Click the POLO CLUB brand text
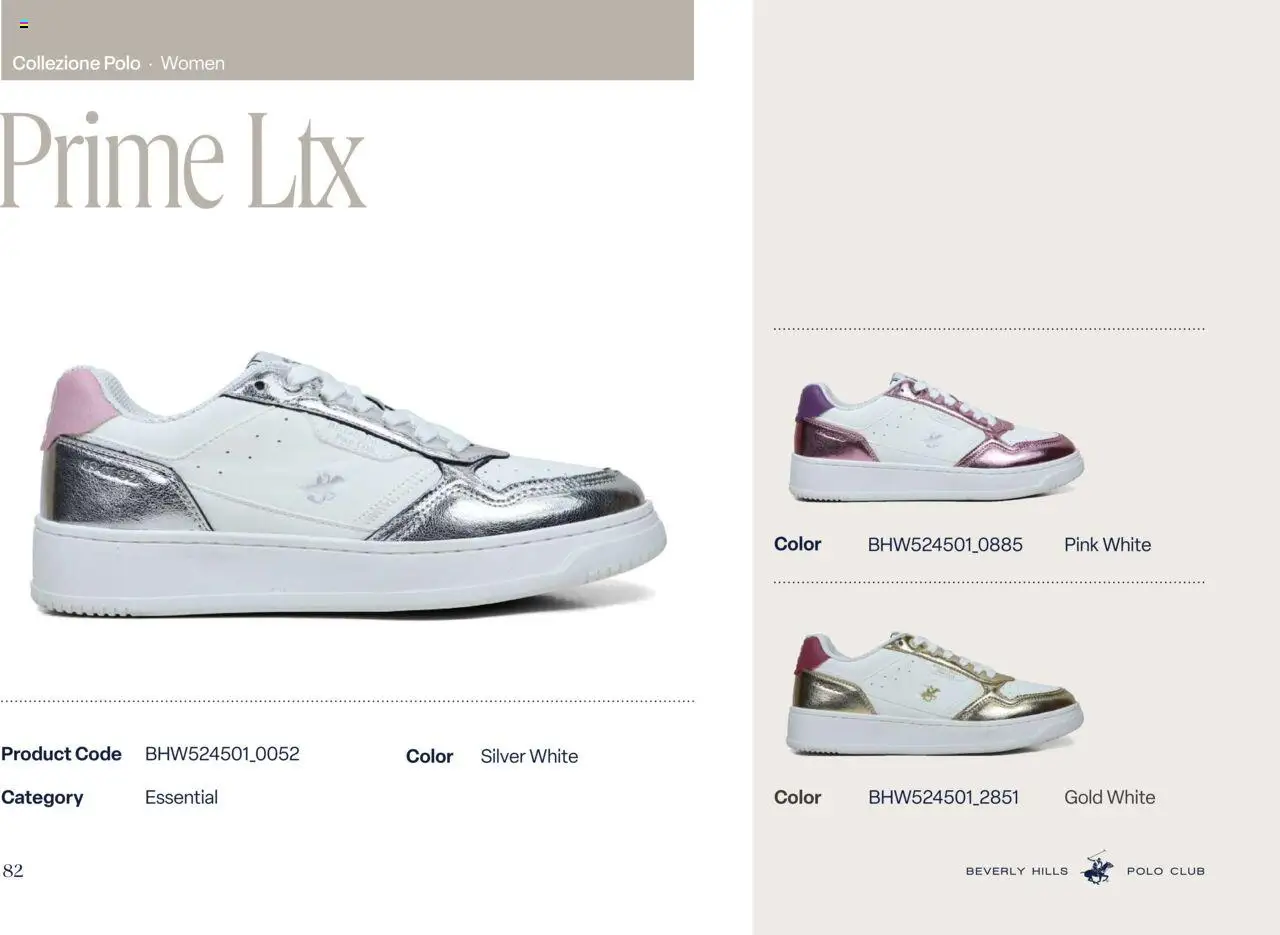The image size is (1280, 935). pos(1165,871)
